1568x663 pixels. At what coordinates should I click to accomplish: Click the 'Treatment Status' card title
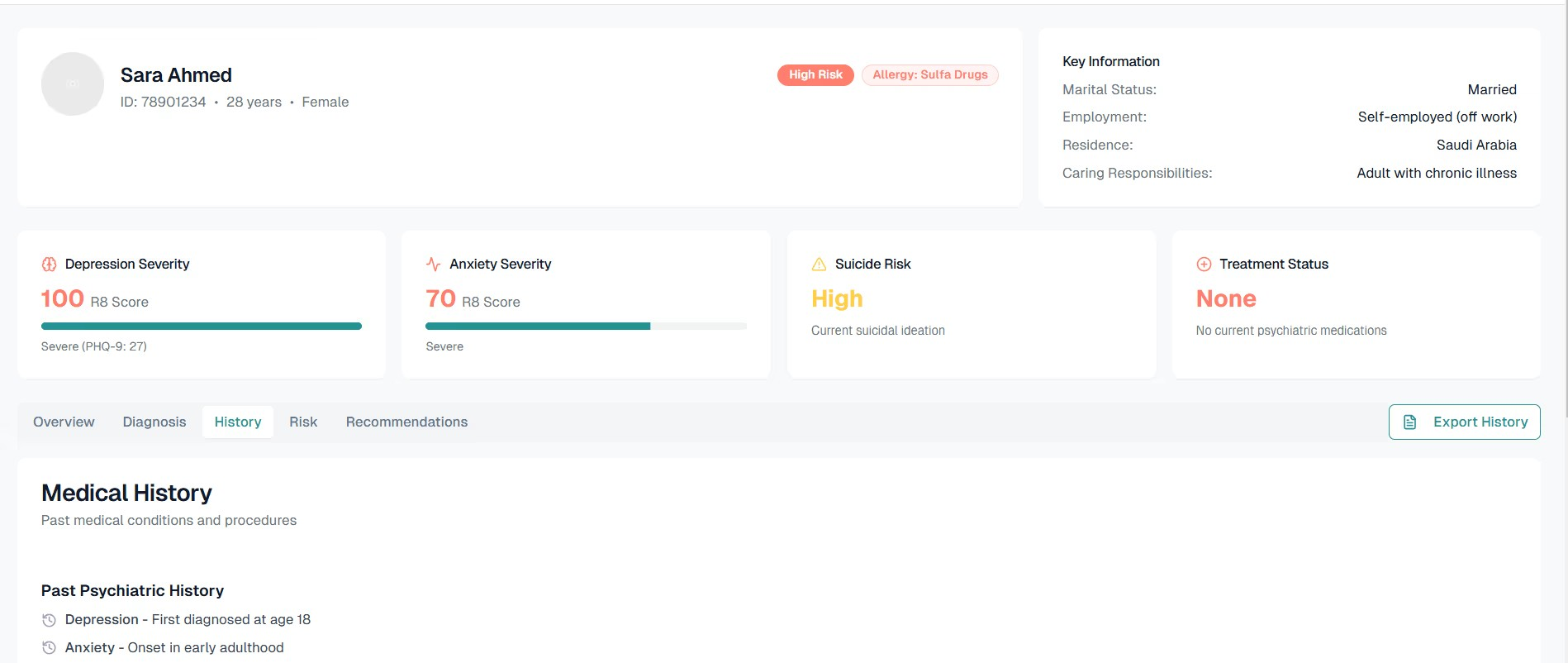click(1274, 264)
